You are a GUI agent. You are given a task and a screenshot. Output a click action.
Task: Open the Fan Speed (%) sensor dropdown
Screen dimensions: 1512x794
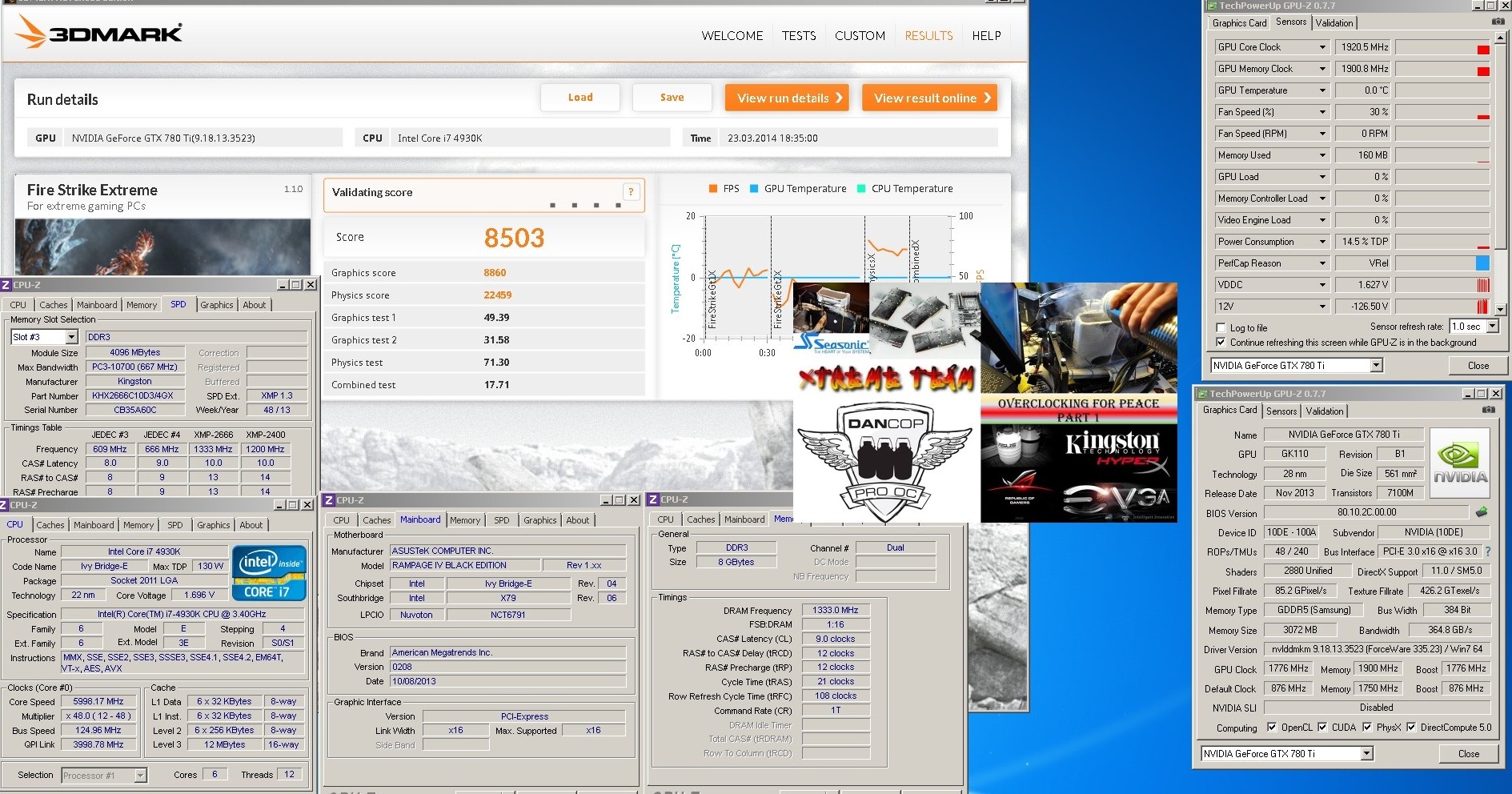point(1322,112)
